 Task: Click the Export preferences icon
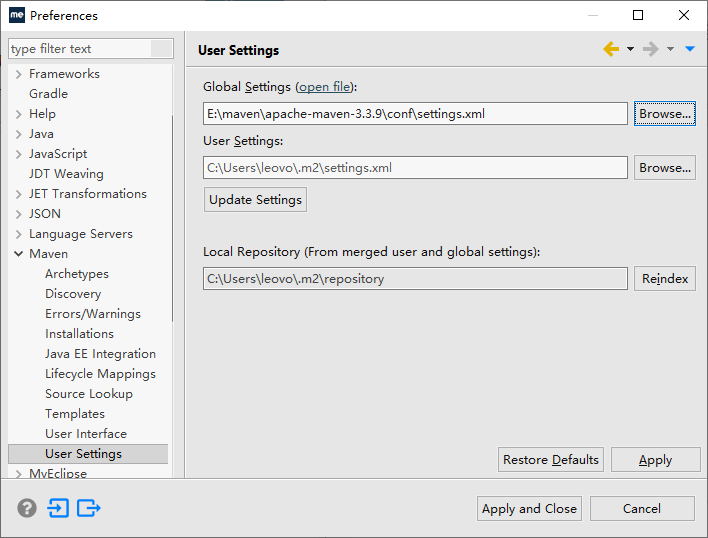pos(89,508)
